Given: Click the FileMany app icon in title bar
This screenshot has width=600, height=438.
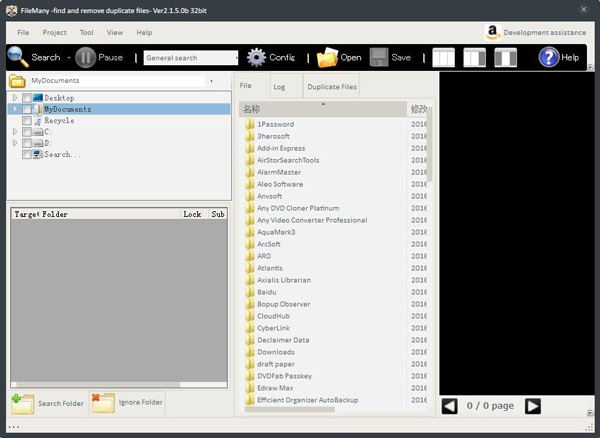Looking at the screenshot, I should [x=12, y=10].
